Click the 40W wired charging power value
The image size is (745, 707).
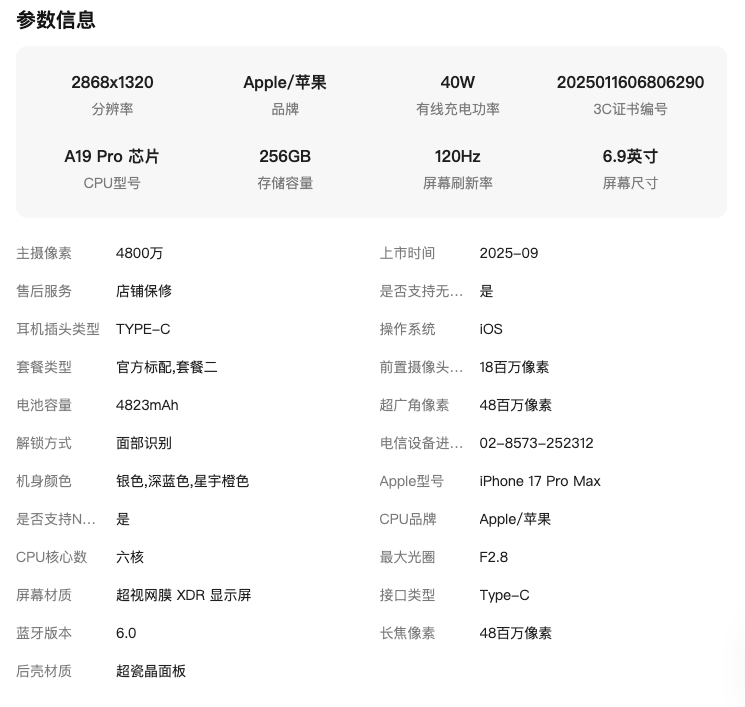point(457,82)
